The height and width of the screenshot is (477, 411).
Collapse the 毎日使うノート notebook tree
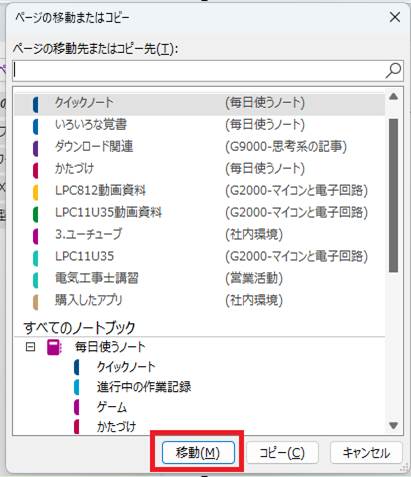click(x=30, y=347)
